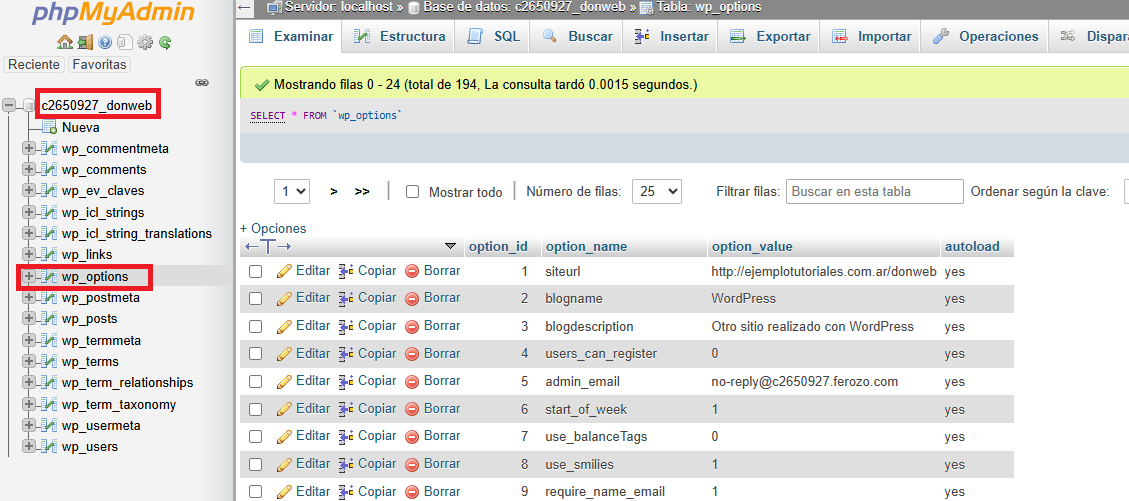This screenshot has height=501, width=1129.
Task: Open wp_options table in the tree
Action: tap(95, 276)
